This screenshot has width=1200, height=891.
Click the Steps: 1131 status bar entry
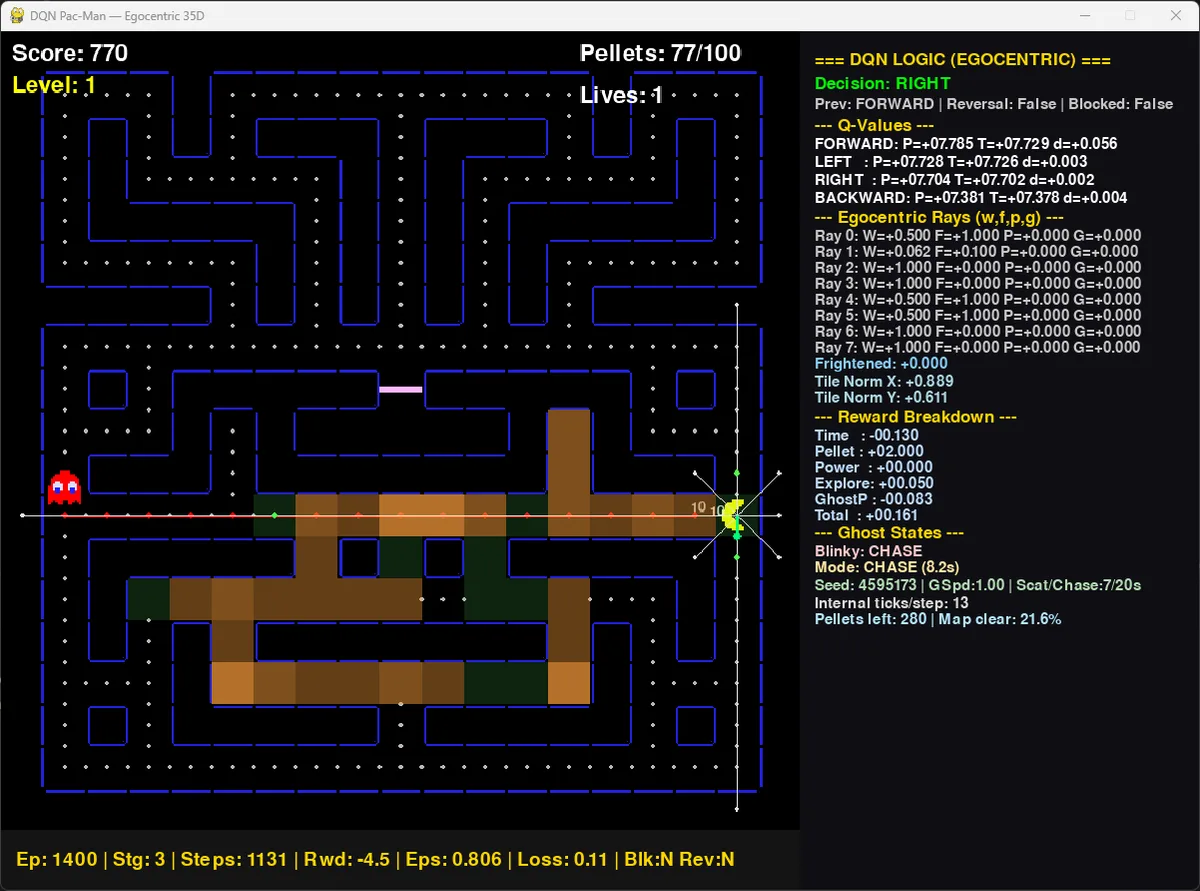point(233,860)
